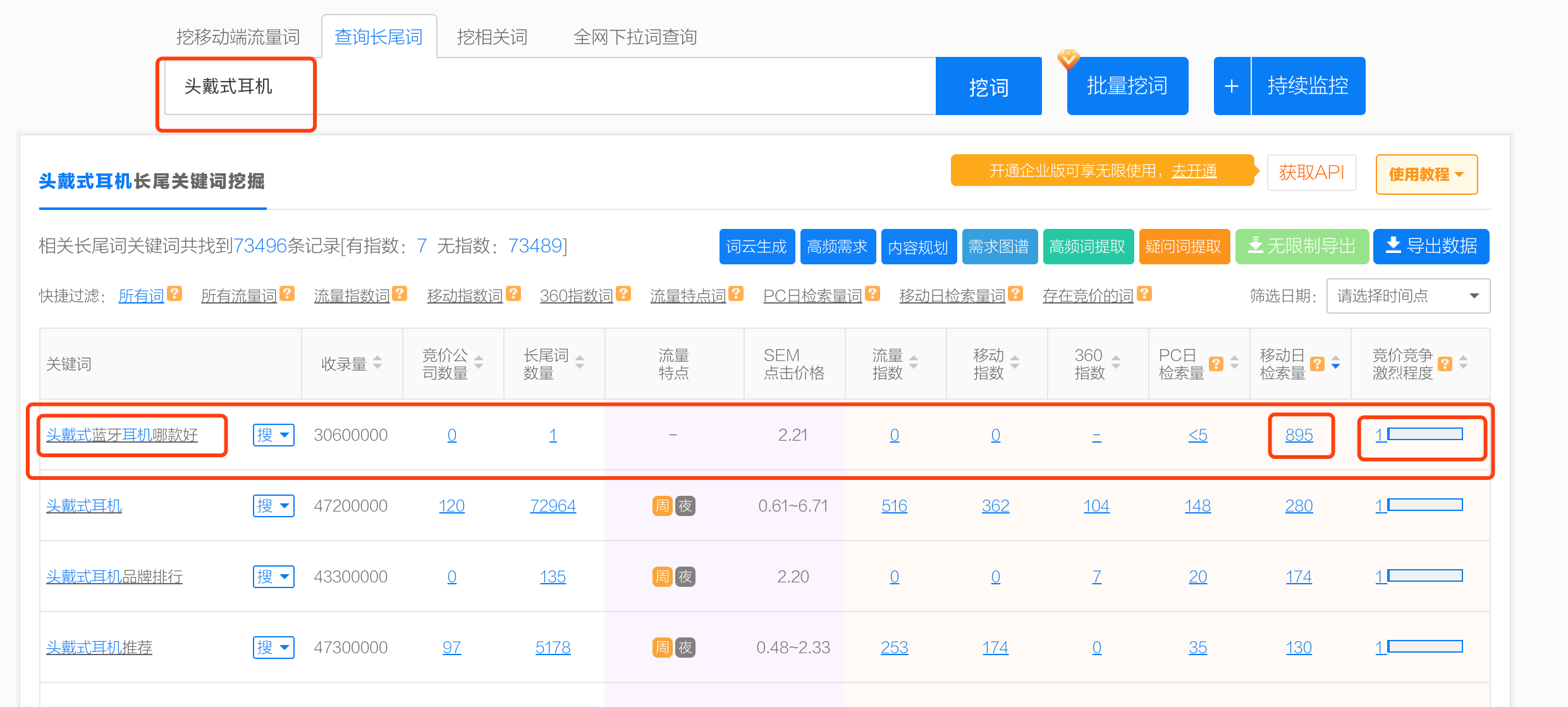The height and width of the screenshot is (707, 1568).
Task: Open 搜 dropdown for 头戴式耳机推荐
Action: click(x=274, y=648)
